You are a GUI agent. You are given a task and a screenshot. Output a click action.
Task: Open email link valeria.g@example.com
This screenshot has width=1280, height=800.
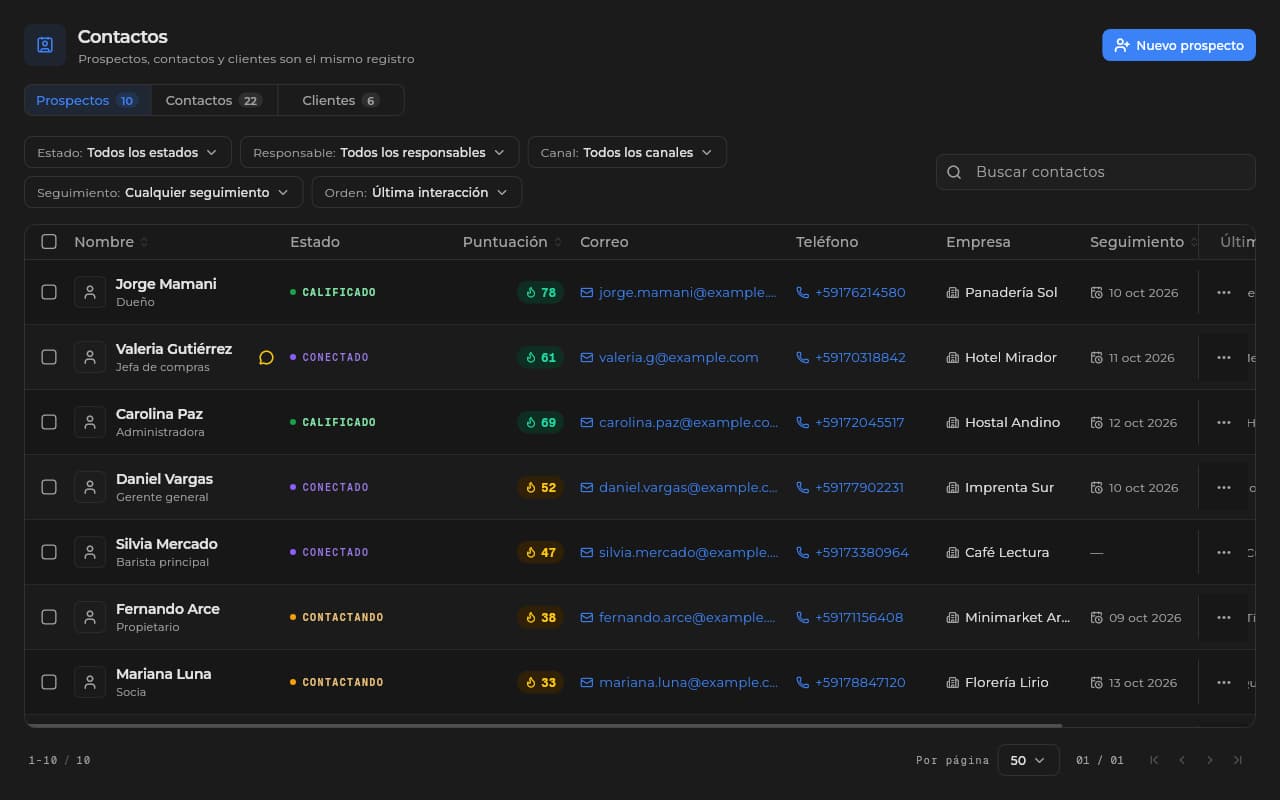pos(669,357)
